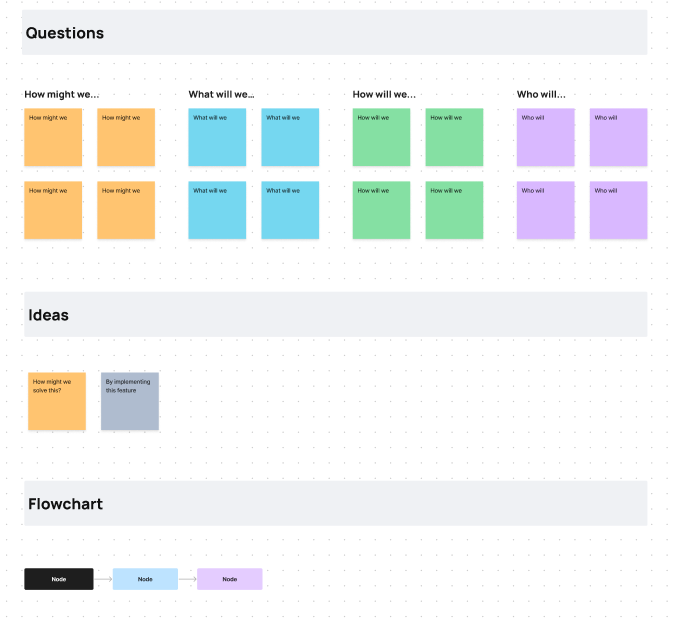Click the 'Who will...' column heading
This screenshot has width=681, height=623.
tap(541, 94)
